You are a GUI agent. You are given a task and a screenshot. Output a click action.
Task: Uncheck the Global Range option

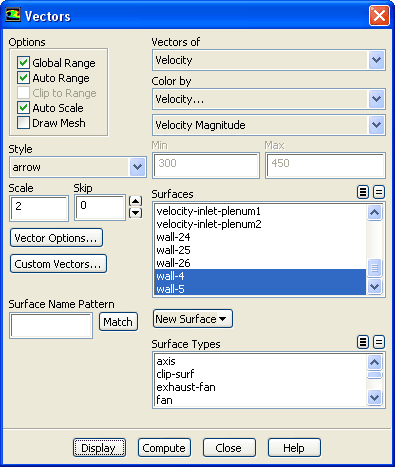click(x=23, y=63)
